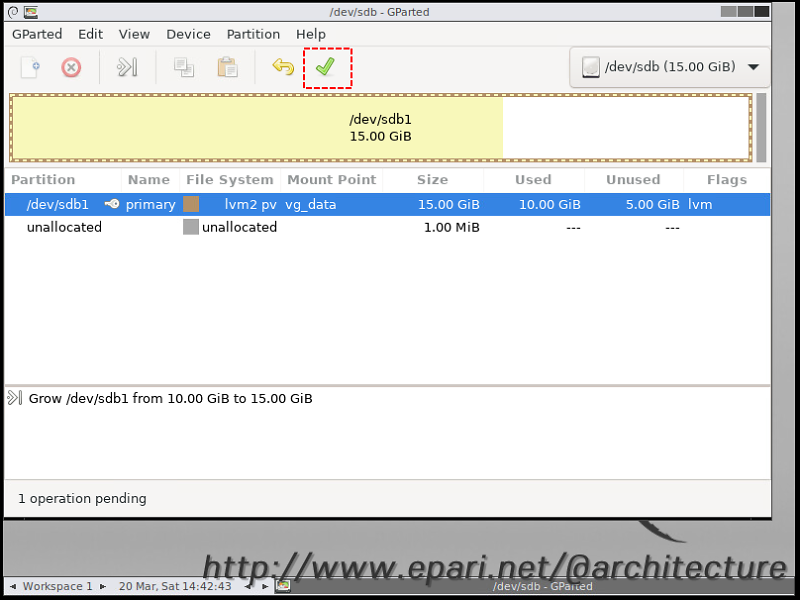Click the Name column header
The width and height of the screenshot is (800, 600).
(150, 180)
